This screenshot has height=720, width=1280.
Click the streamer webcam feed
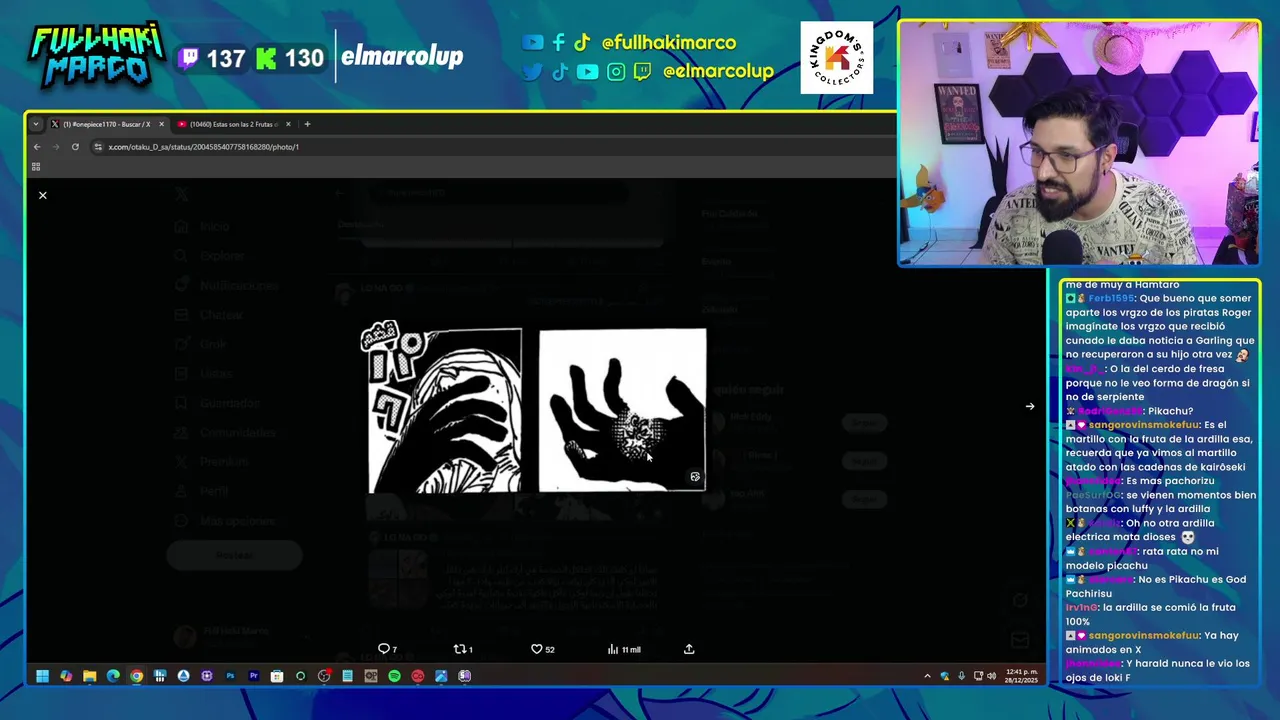(x=1079, y=143)
